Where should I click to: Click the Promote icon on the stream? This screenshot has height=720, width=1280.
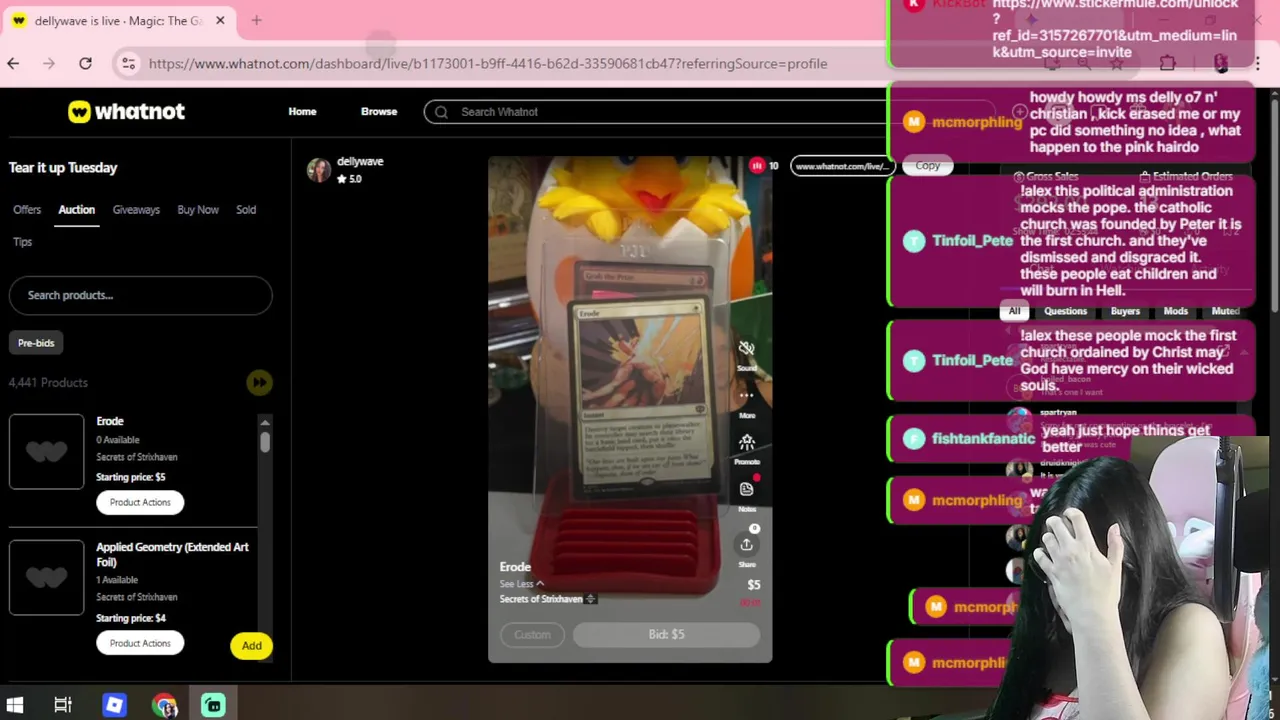click(746, 442)
